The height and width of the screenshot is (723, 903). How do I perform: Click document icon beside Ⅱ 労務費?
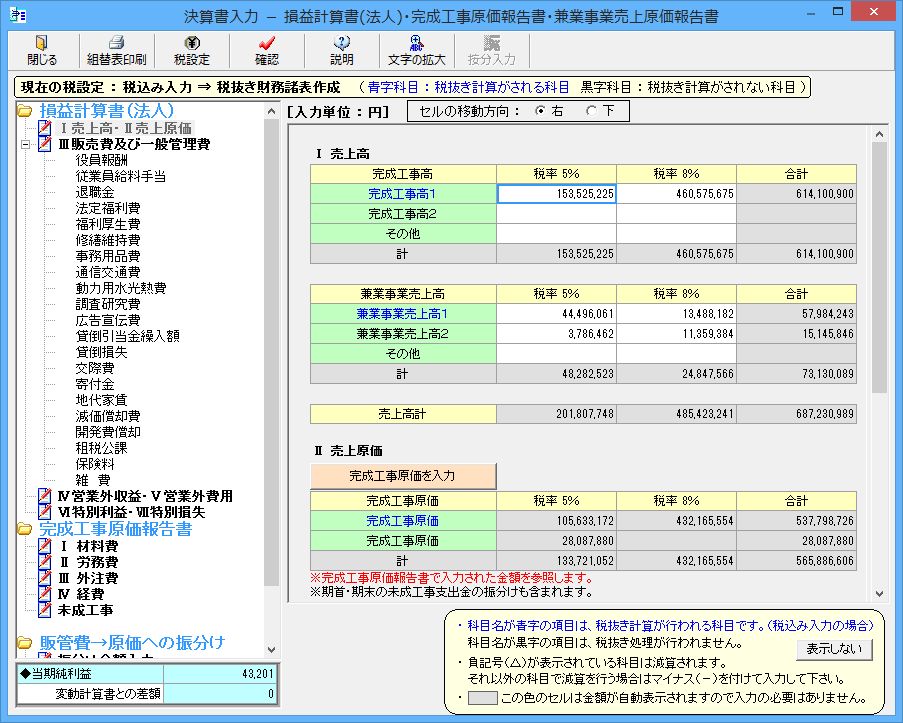(45, 562)
